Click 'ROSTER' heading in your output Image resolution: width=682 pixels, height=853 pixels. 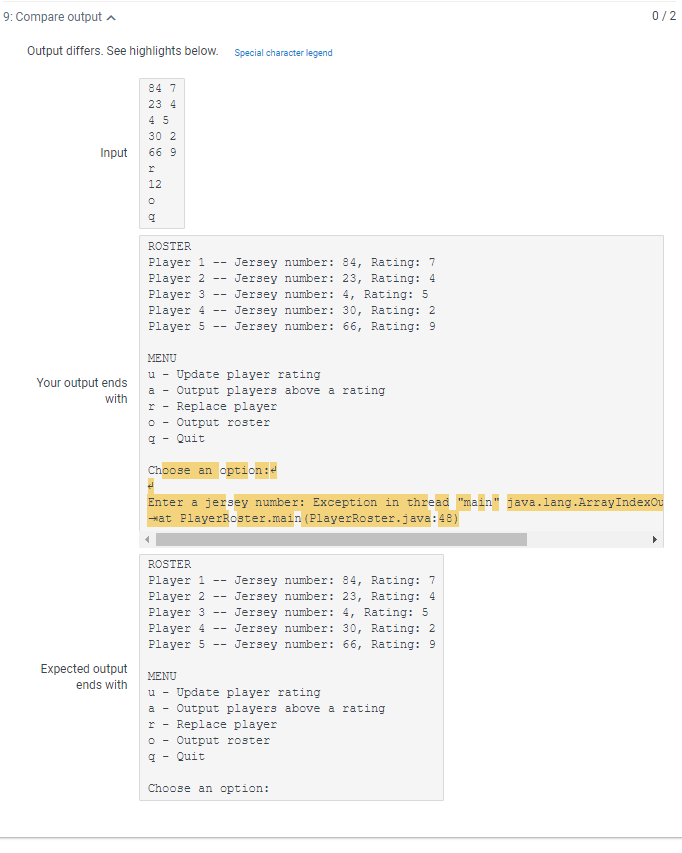pyautogui.click(x=169, y=246)
